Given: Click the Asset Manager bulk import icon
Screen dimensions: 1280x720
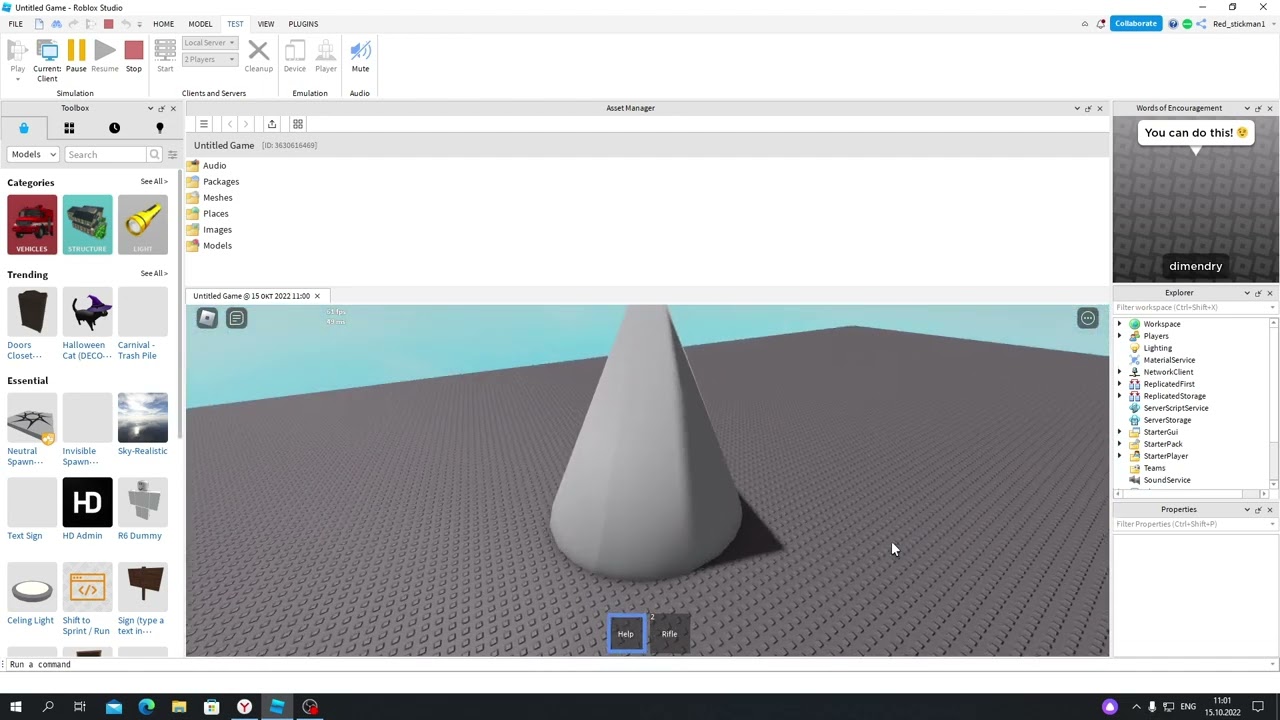Looking at the screenshot, I should 271,124.
